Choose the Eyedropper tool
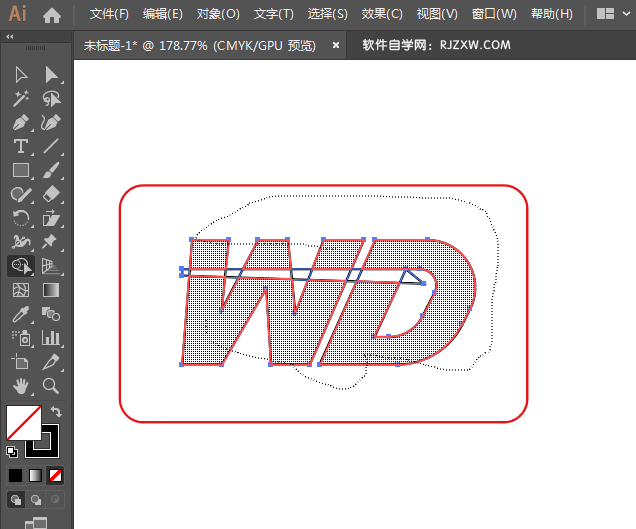Viewport: 636px width, 529px height. click(21, 314)
